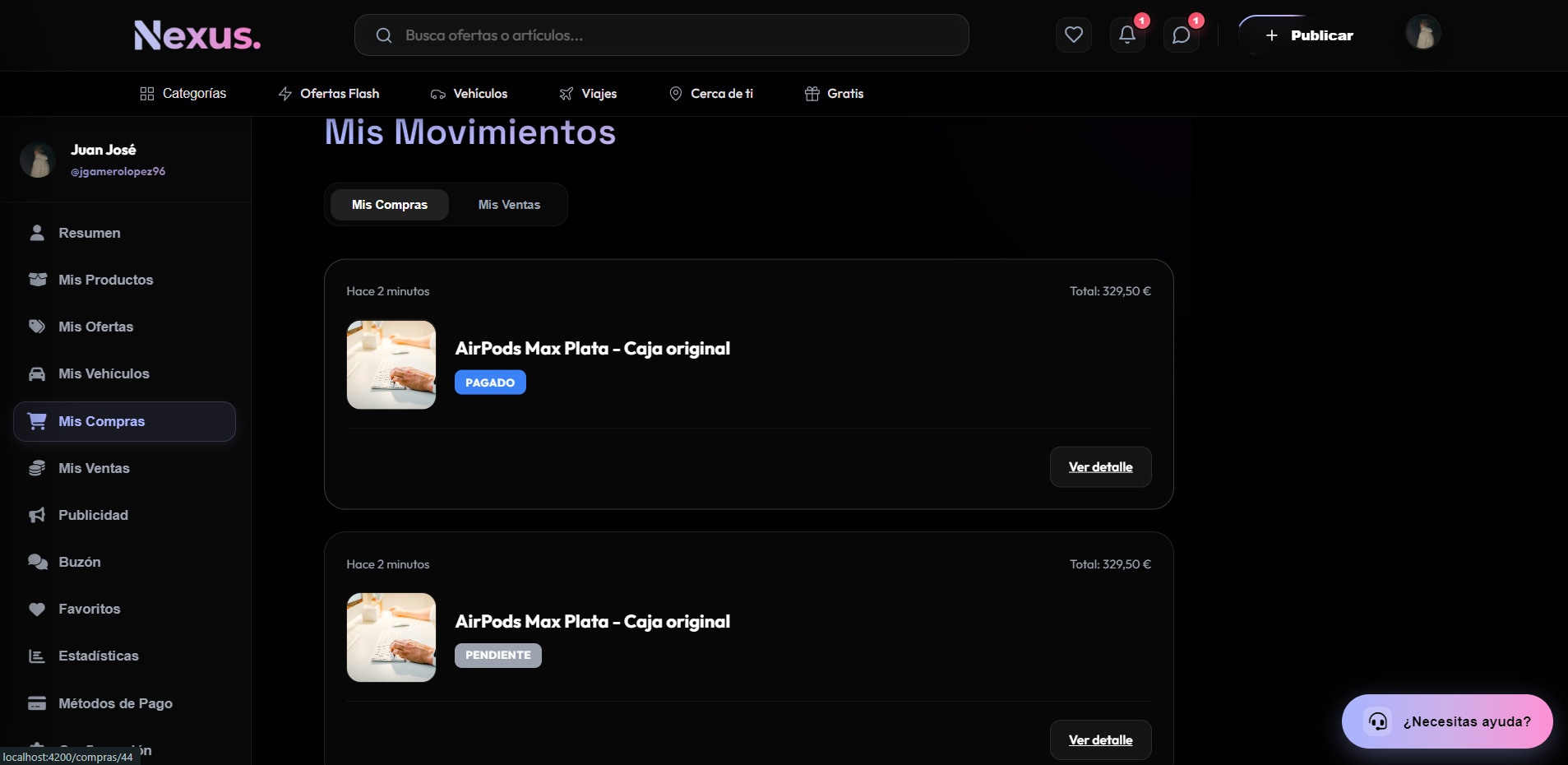The width and height of the screenshot is (1568, 765).
Task: Click the Categorías grid icon
Action: click(147, 94)
